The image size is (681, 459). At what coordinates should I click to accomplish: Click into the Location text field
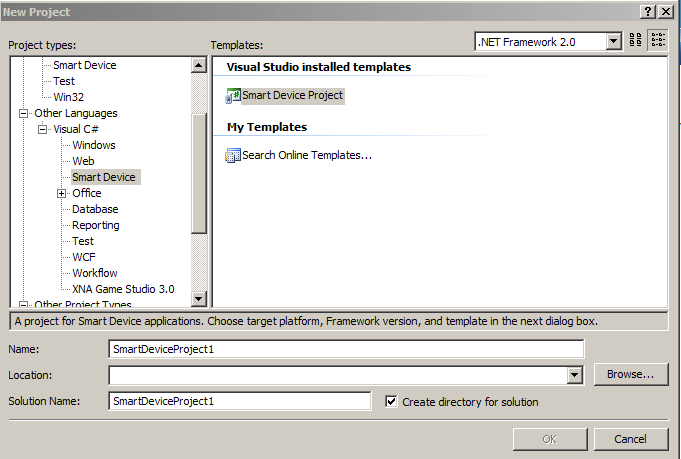[338, 375]
